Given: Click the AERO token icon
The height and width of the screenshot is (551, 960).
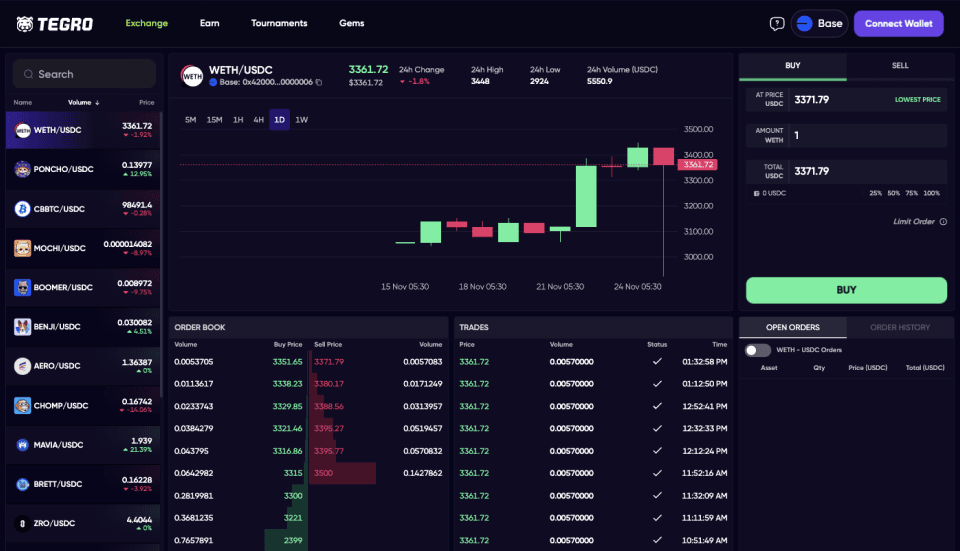Looking at the screenshot, I should 23,366.
